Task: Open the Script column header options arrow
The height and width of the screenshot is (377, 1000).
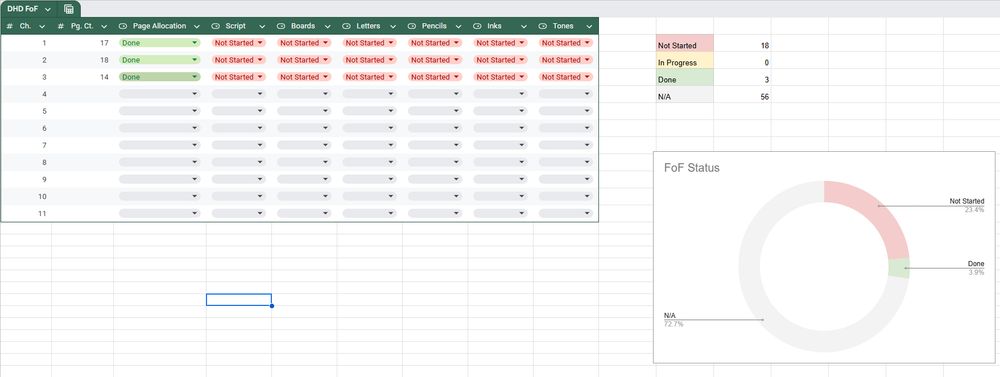Action: 262,27
